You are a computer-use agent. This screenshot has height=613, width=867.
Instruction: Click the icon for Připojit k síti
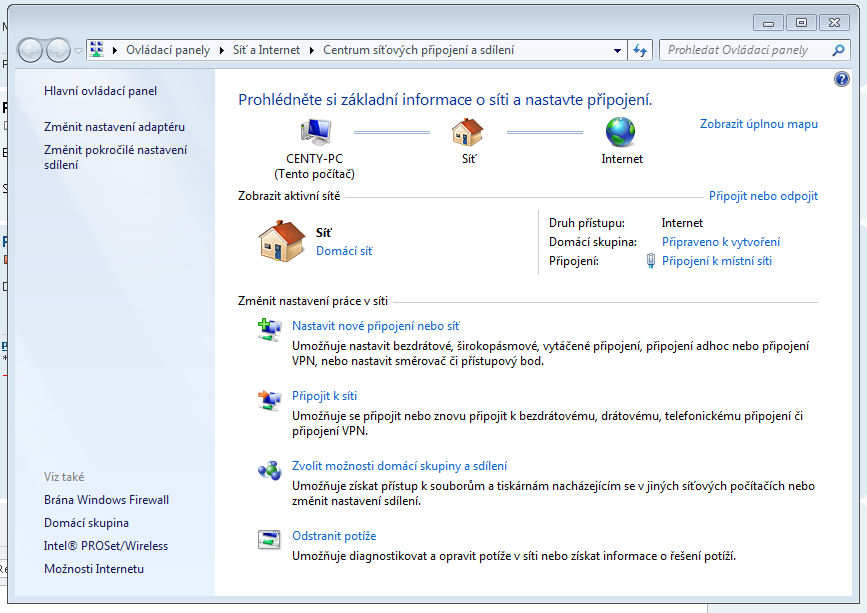[x=269, y=400]
